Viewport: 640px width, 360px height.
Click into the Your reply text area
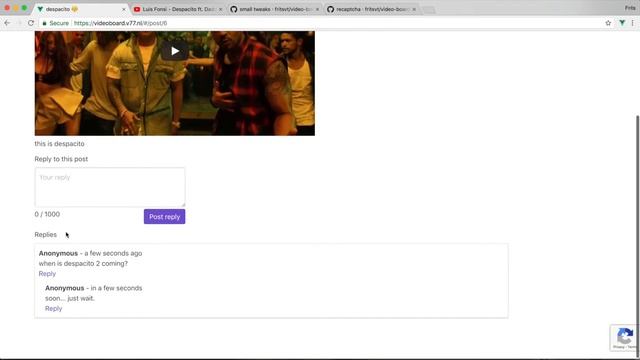tap(110, 187)
